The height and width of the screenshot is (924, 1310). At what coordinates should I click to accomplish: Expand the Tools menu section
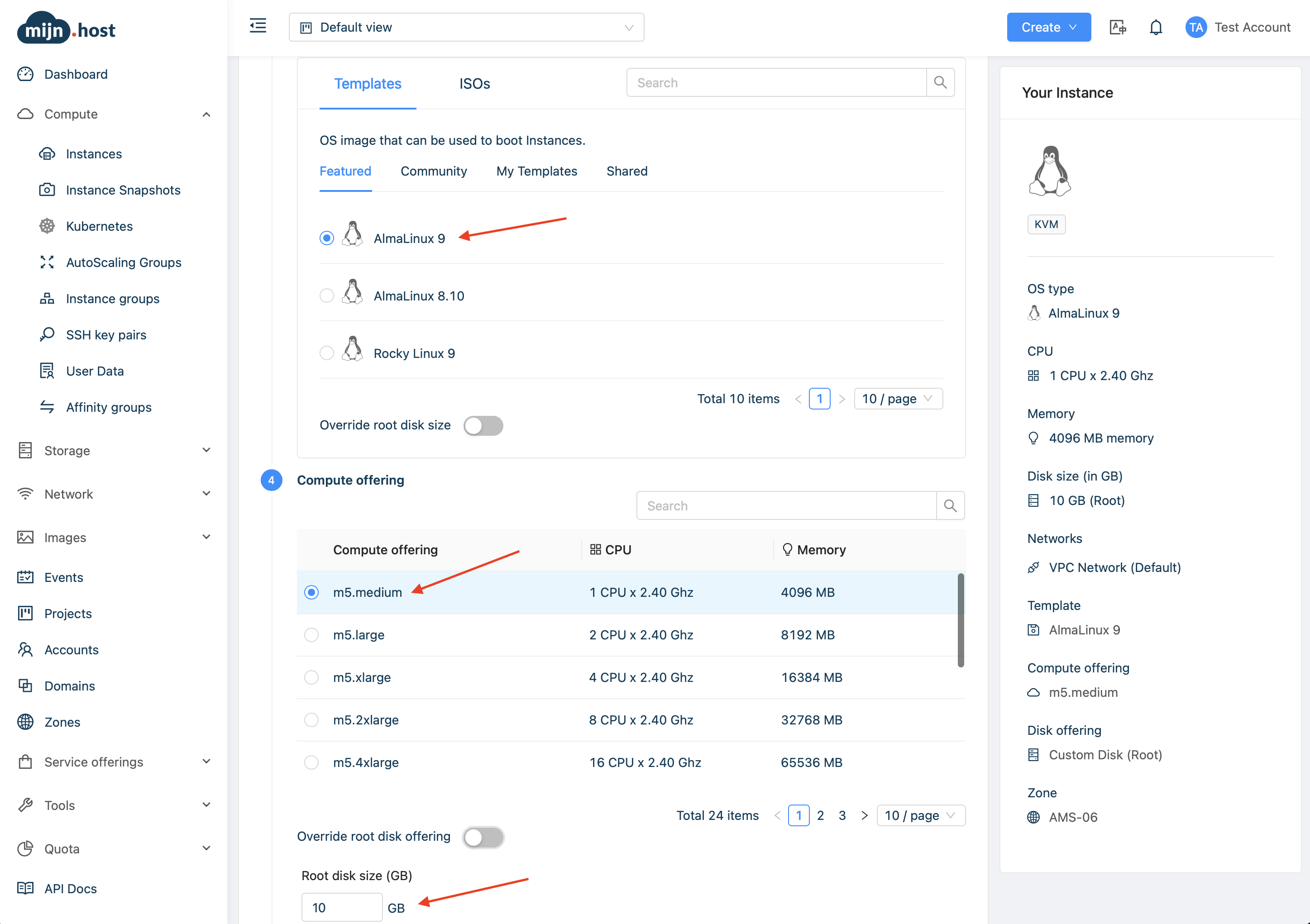click(206, 805)
